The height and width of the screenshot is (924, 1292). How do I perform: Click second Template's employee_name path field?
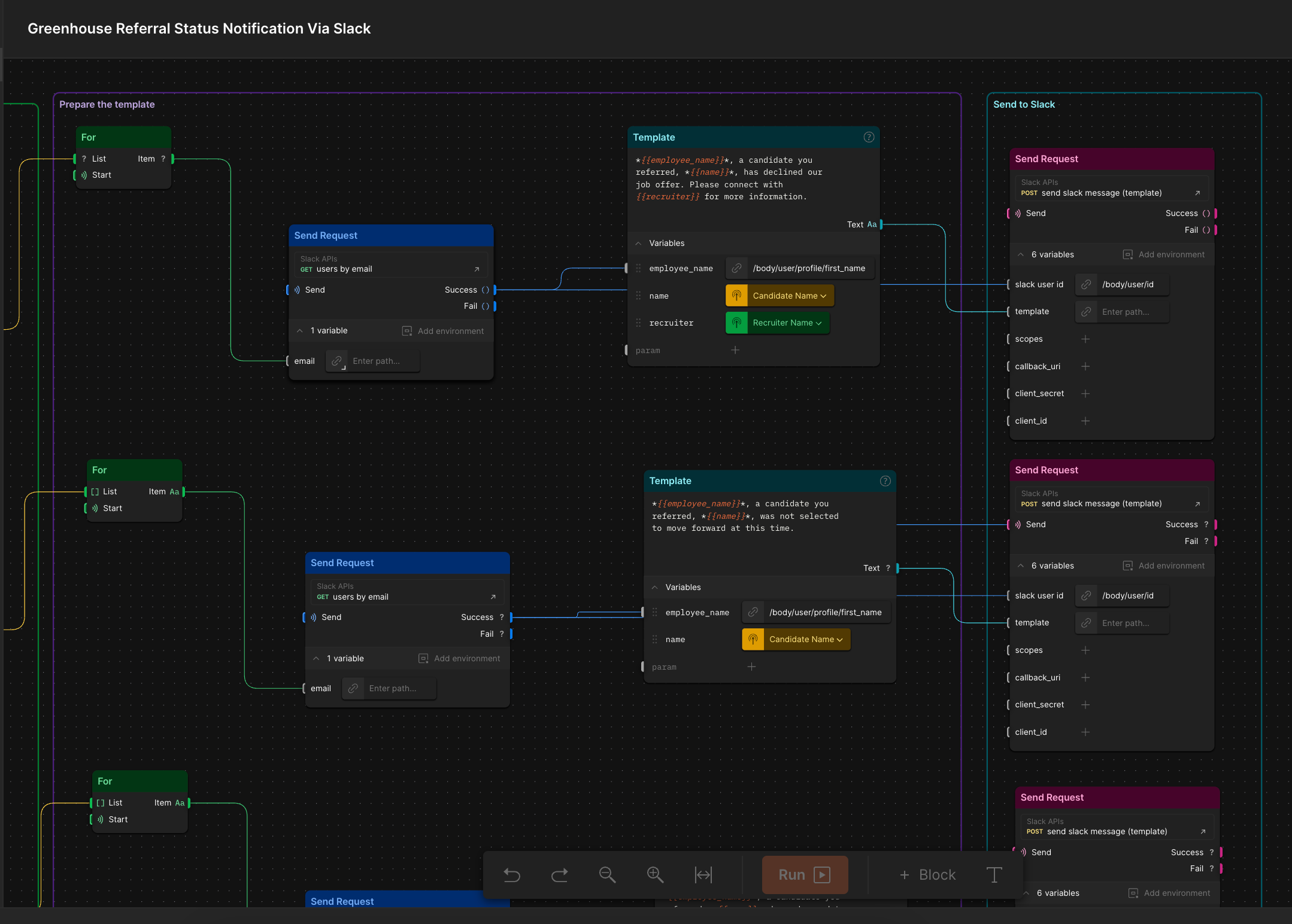coord(827,612)
